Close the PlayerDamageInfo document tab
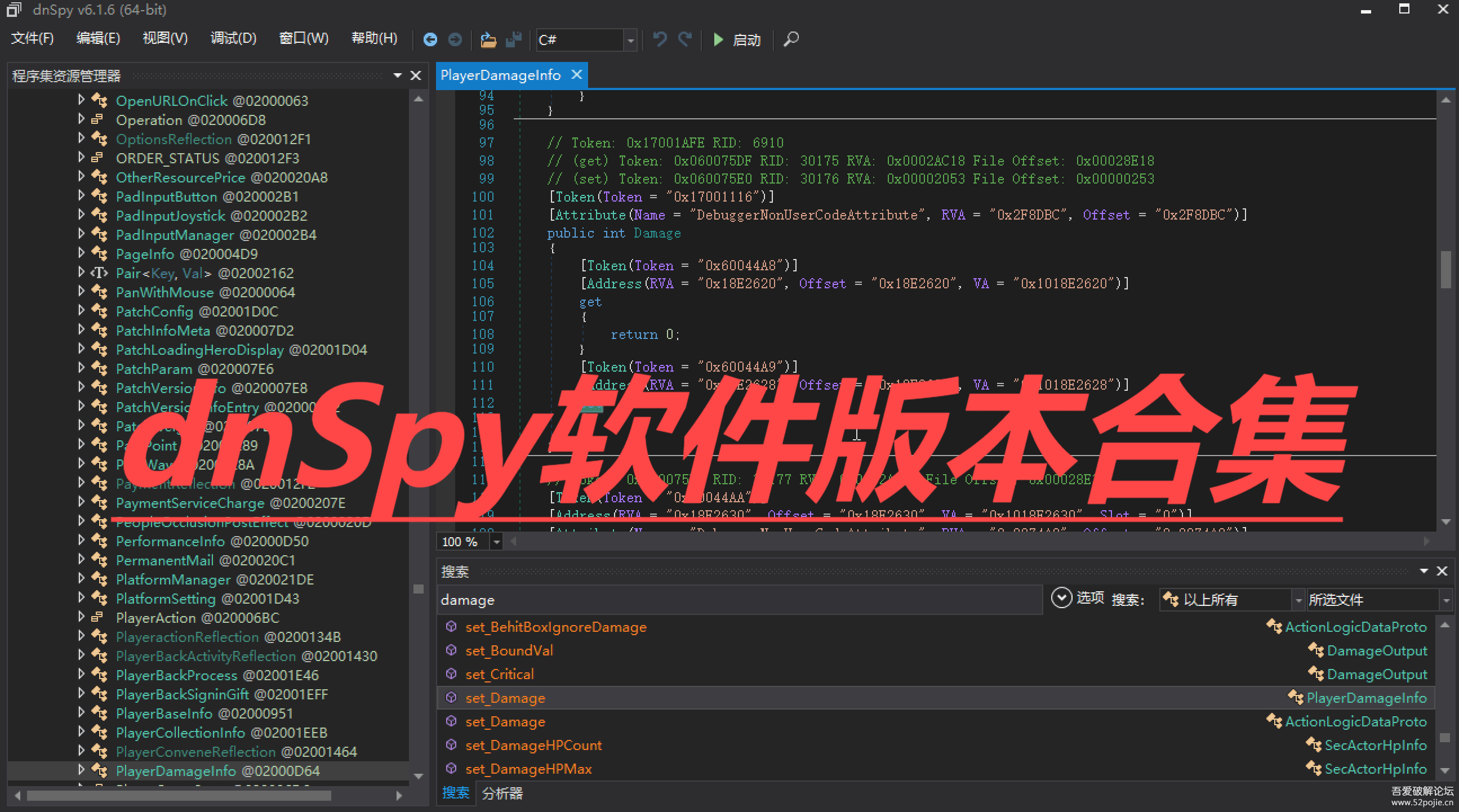 pyautogui.click(x=577, y=75)
